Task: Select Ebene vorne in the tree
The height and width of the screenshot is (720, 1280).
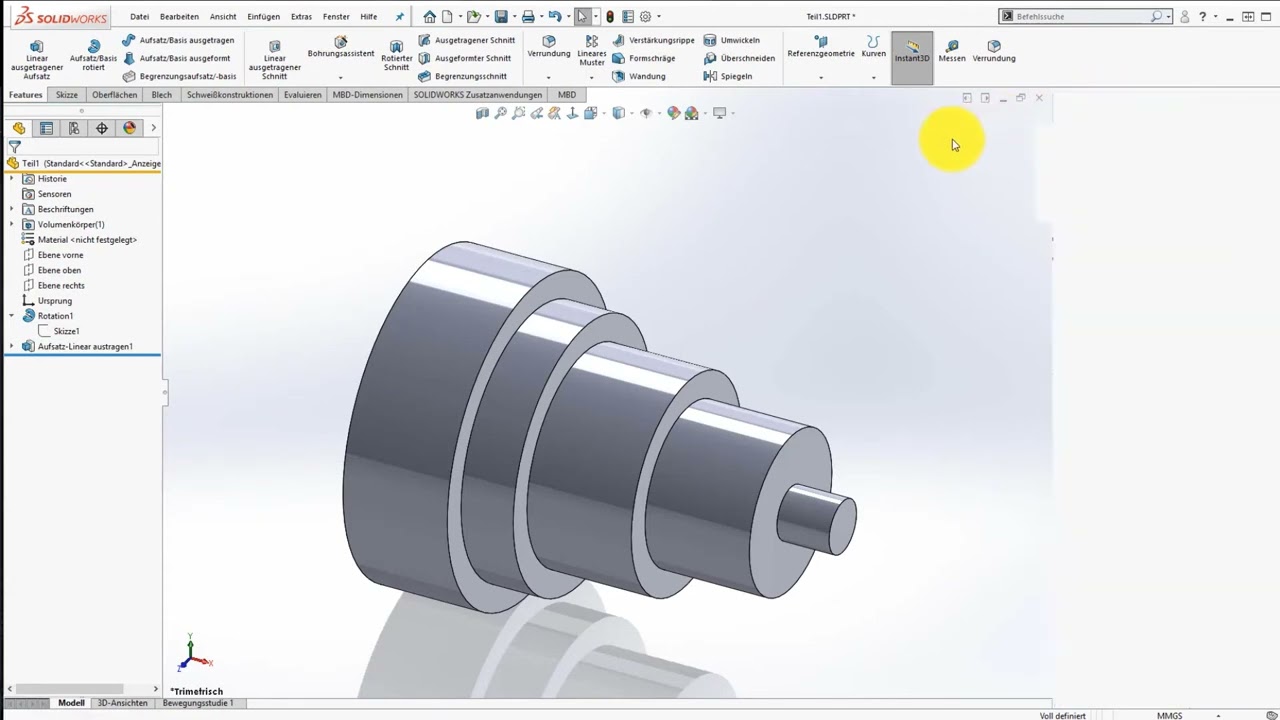Action: pos(60,255)
